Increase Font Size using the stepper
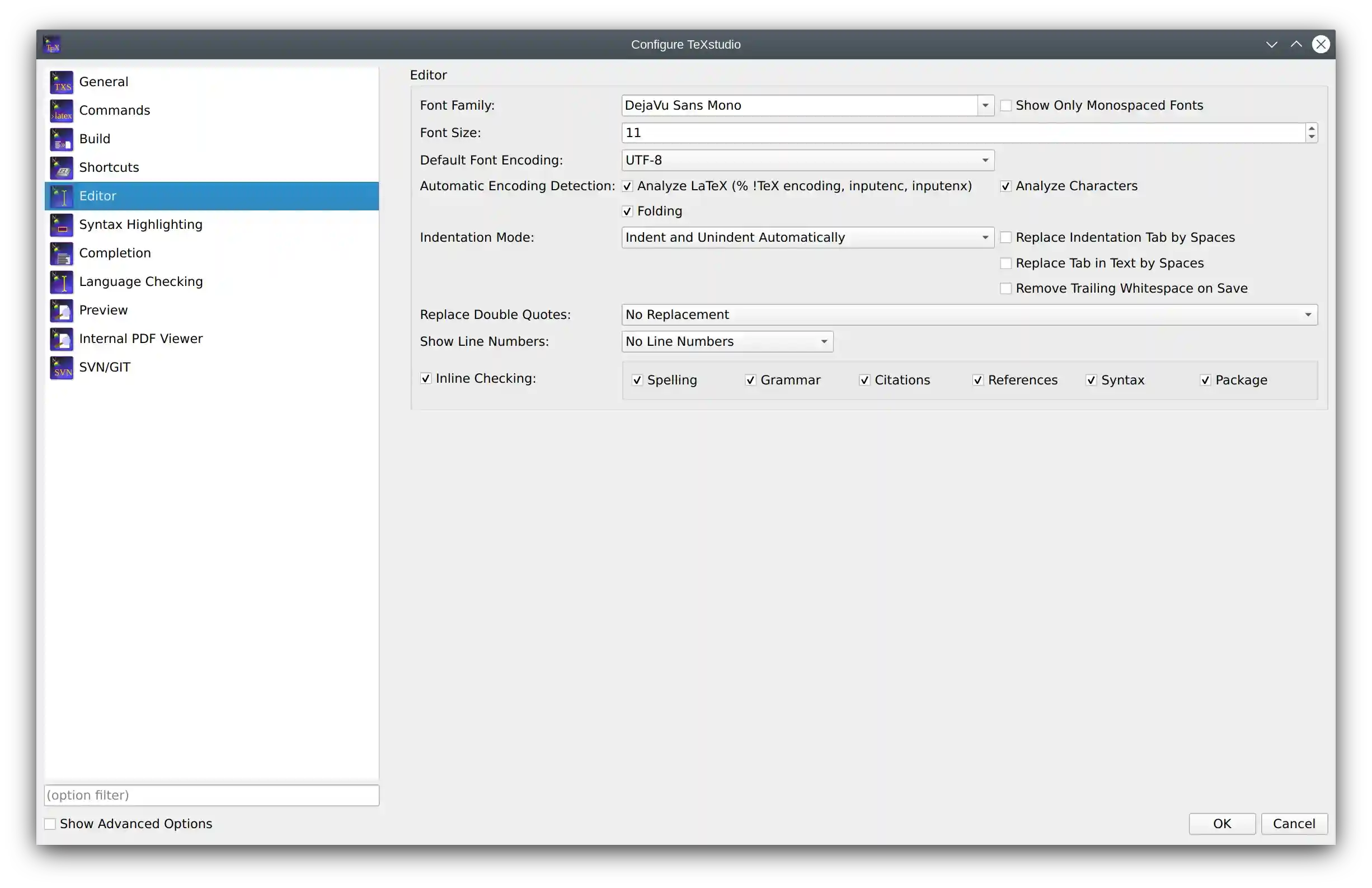The width and height of the screenshot is (1372, 888). point(1311,129)
